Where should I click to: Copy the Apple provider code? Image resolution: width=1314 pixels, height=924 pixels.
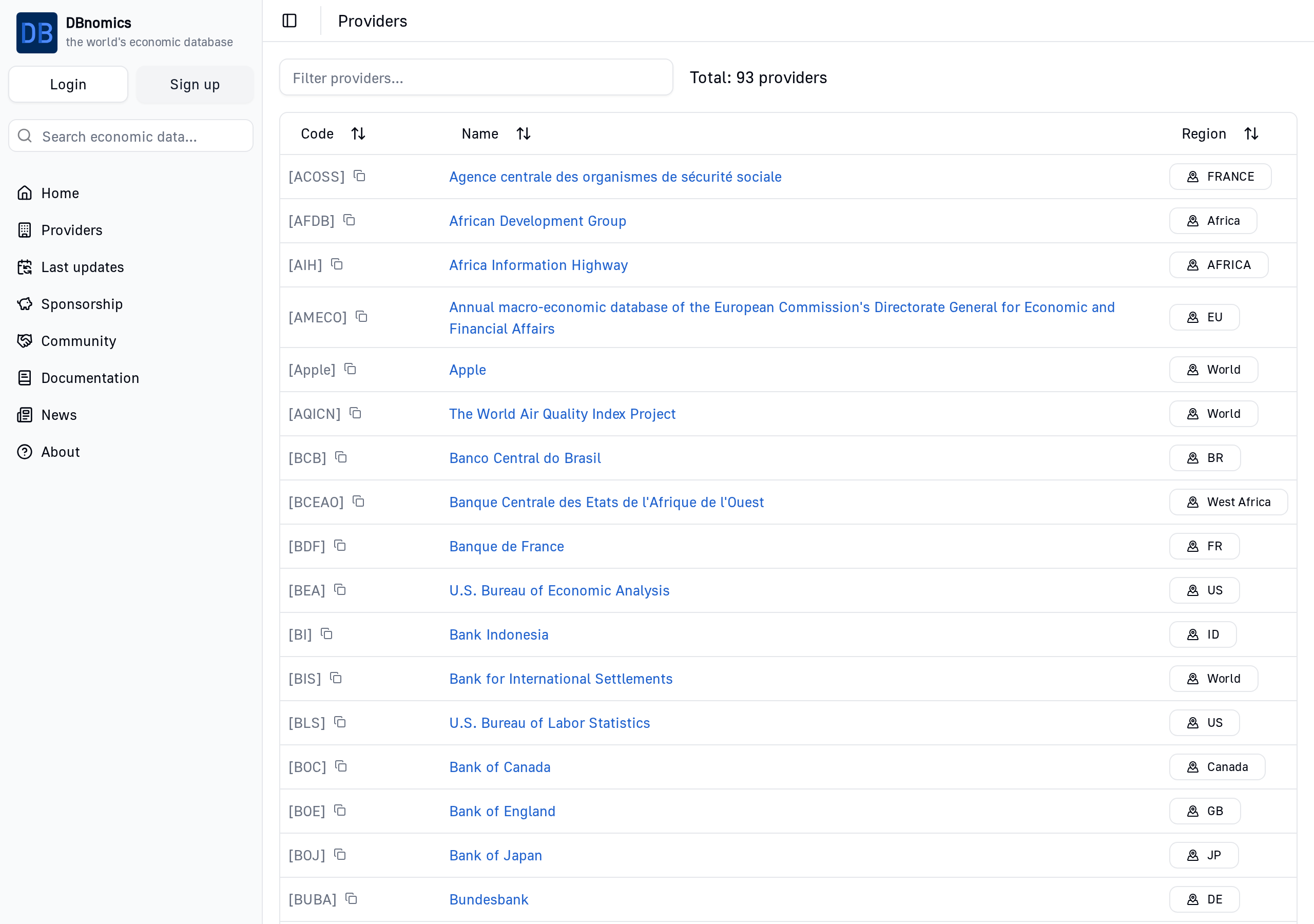[x=350, y=369]
